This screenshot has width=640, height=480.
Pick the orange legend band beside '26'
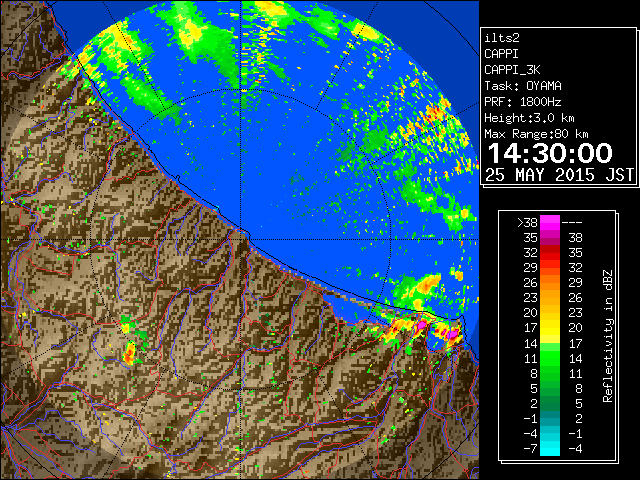(550, 283)
